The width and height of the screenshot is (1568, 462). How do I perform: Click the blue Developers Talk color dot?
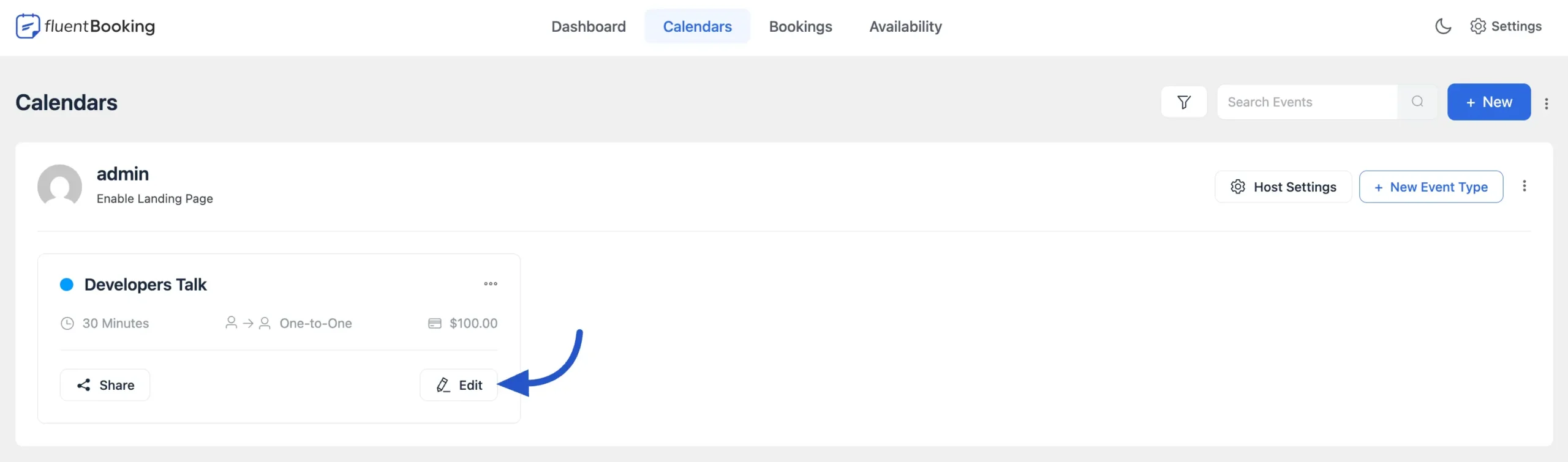[x=67, y=285]
